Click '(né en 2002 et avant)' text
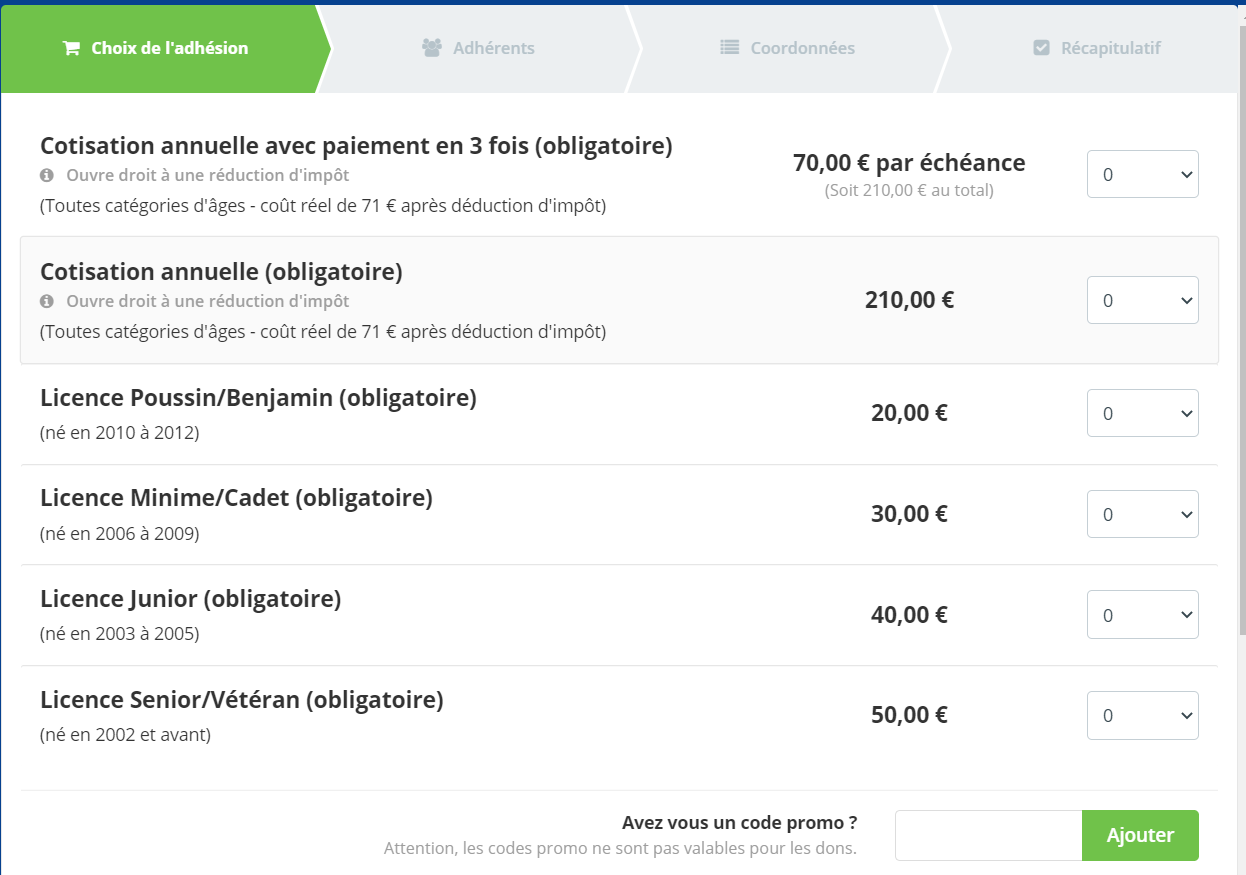This screenshot has width=1246, height=875. (125, 735)
